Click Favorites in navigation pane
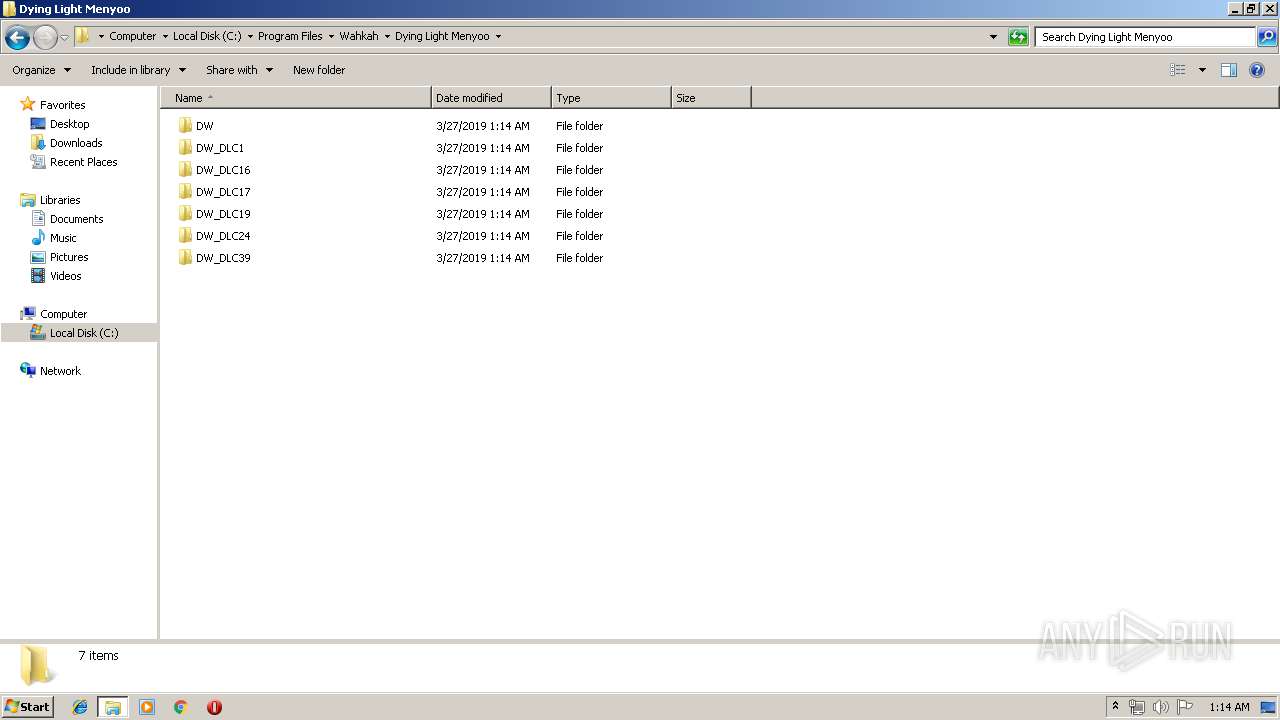Screen dimensions: 1280x720 point(62,105)
